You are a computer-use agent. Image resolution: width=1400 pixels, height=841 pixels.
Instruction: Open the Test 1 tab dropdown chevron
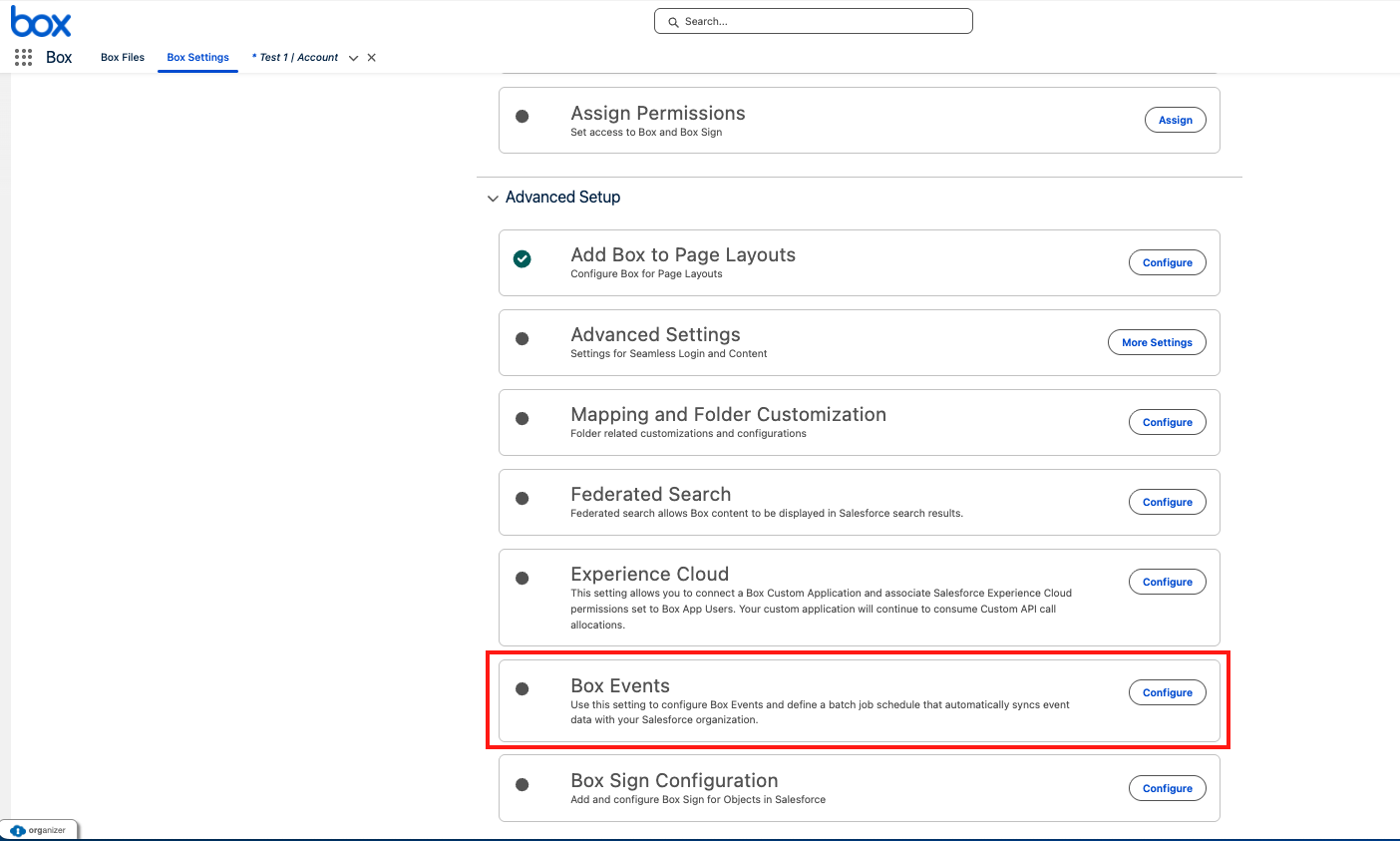(353, 58)
